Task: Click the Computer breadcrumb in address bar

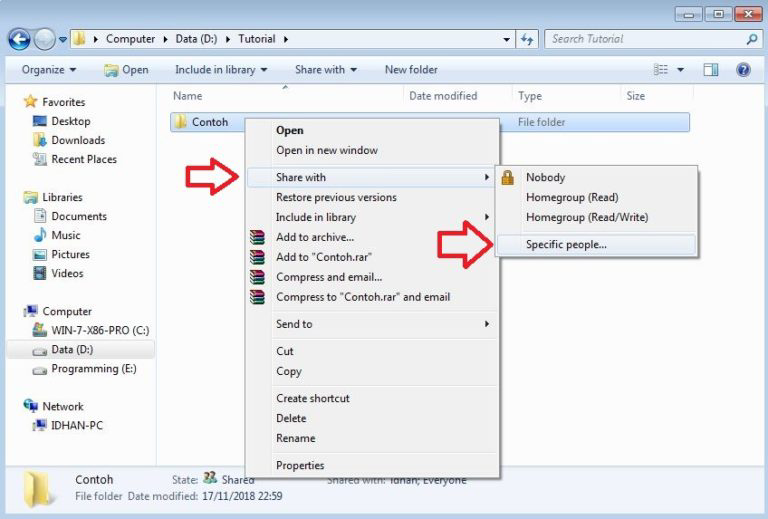Action: tap(130, 39)
